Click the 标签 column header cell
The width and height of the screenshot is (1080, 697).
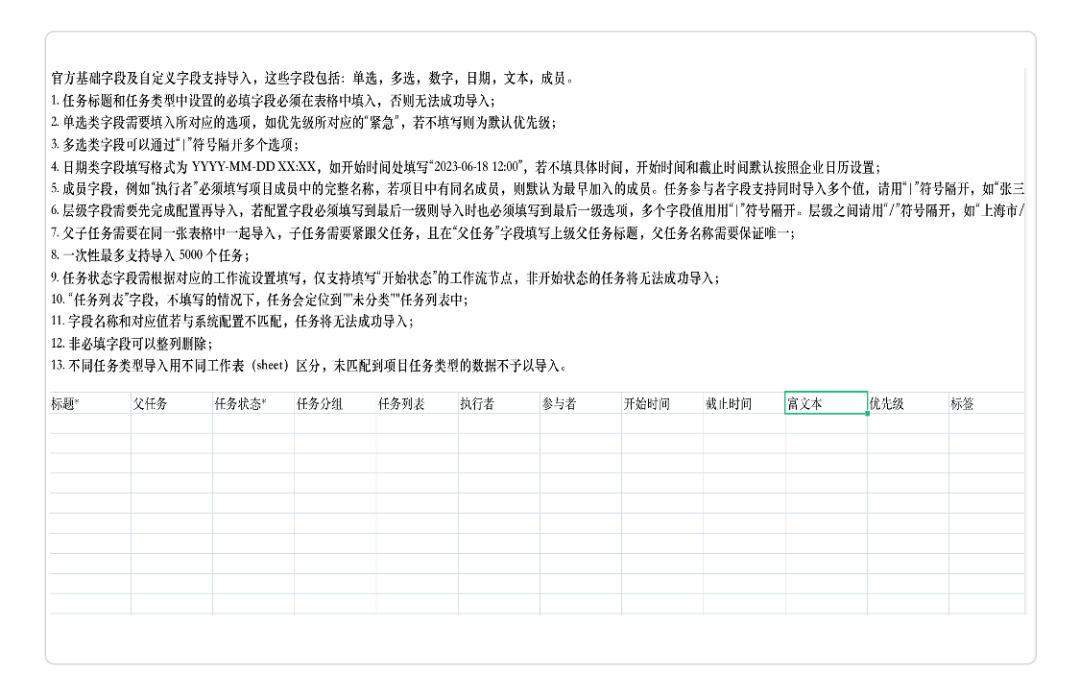tap(986, 404)
